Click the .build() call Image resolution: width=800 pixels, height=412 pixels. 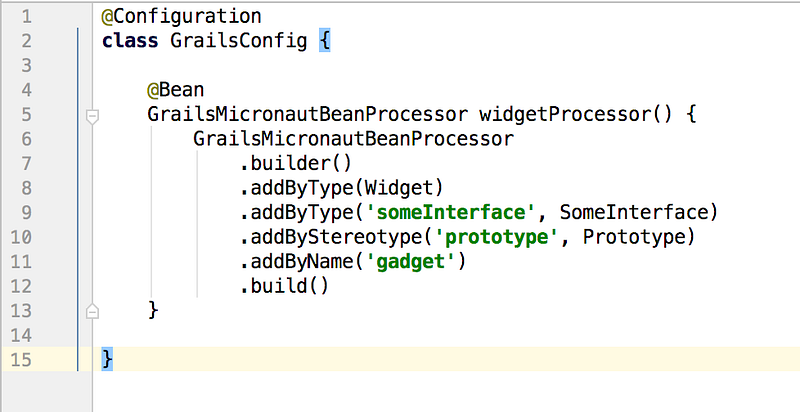(x=285, y=286)
